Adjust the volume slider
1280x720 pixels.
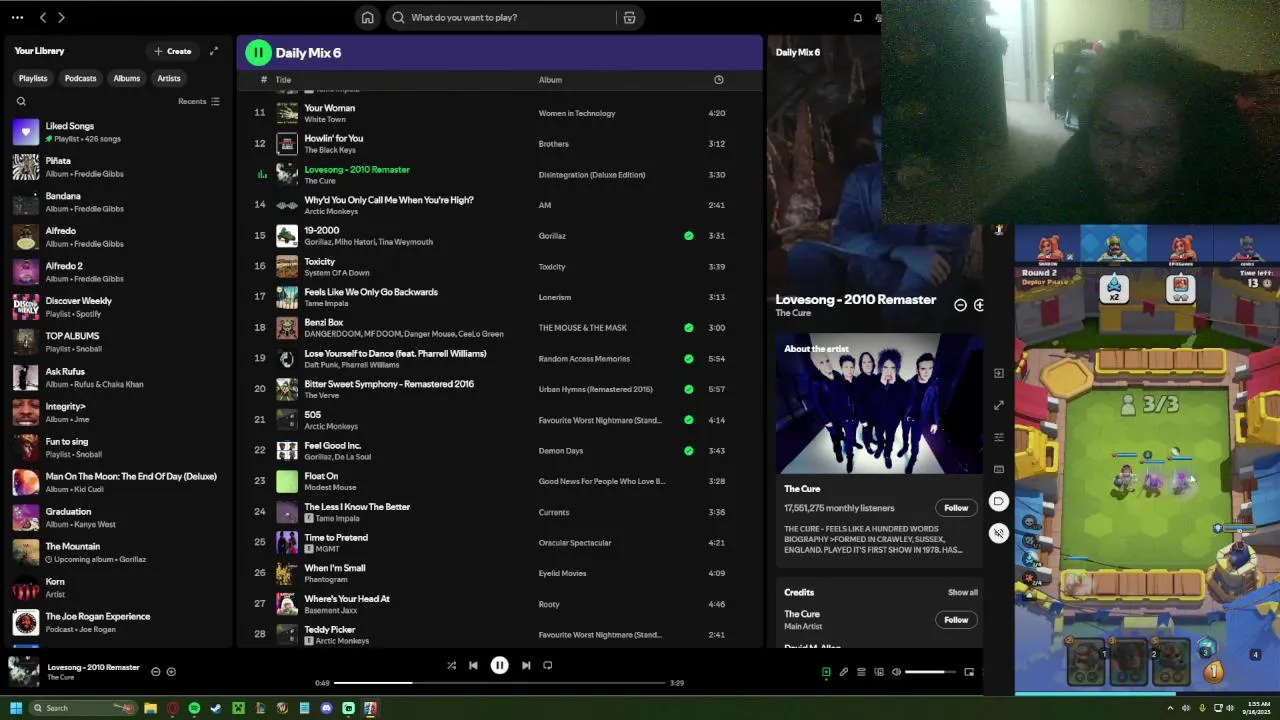point(930,672)
